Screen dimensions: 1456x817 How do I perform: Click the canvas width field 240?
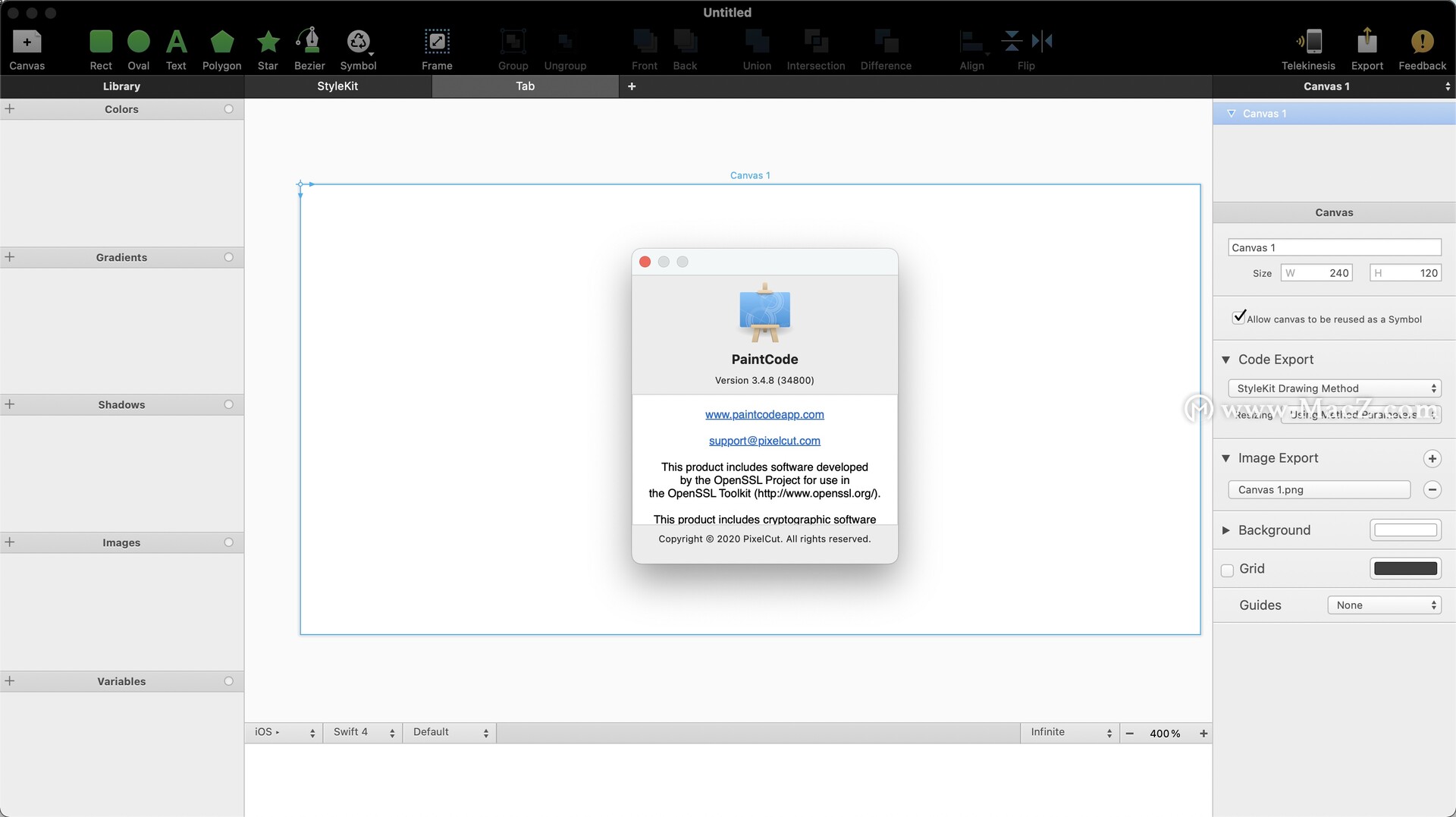tap(1316, 273)
